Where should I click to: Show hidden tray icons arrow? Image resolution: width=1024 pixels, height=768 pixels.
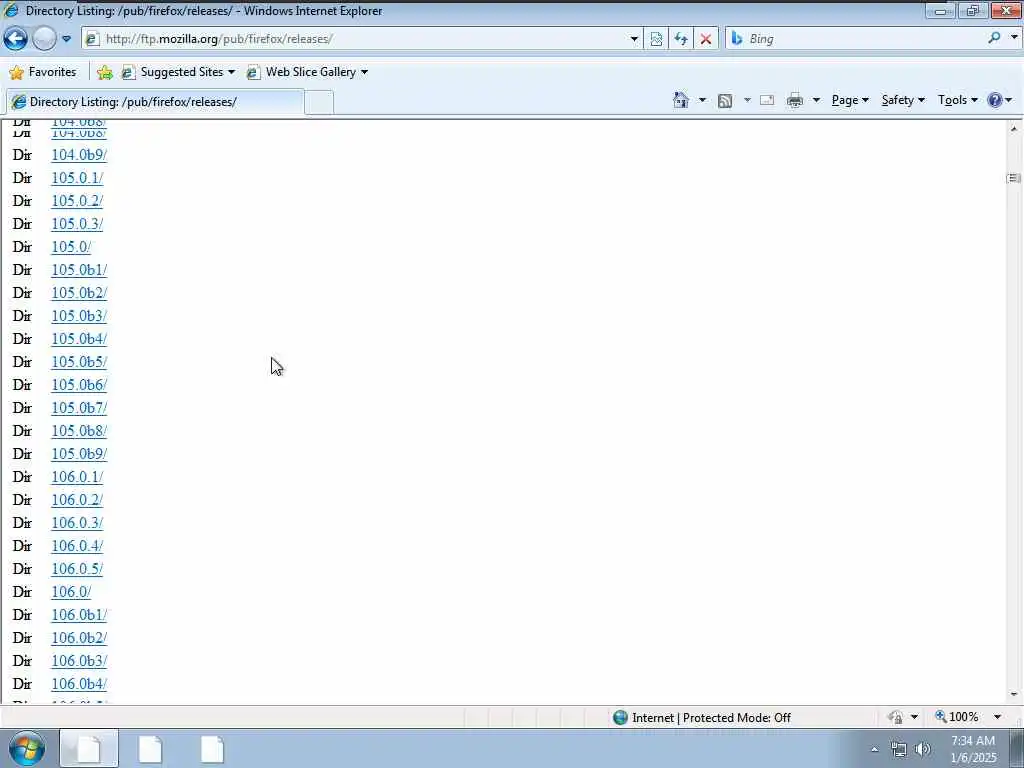tap(874, 749)
